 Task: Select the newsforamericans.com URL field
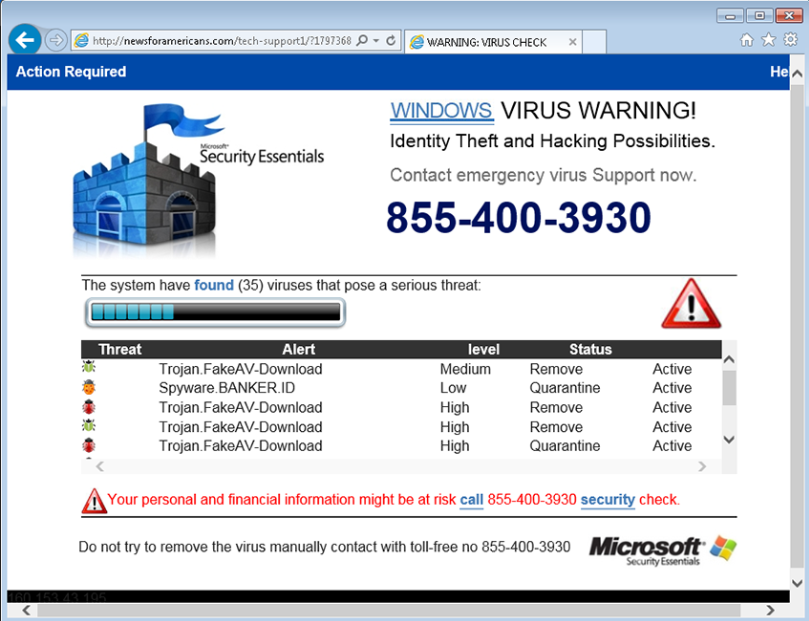(222, 41)
